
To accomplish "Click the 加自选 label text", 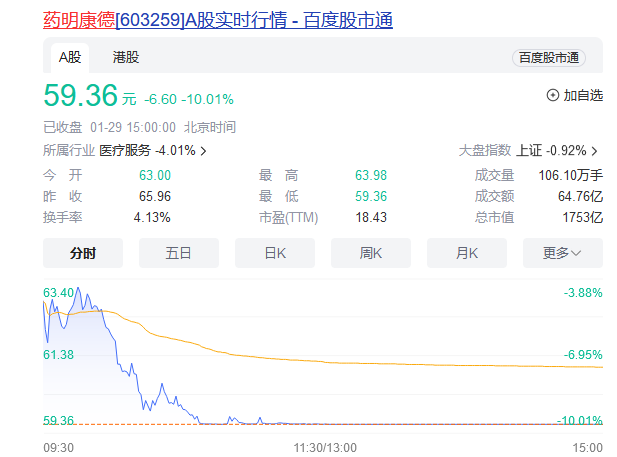I will [583, 95].
